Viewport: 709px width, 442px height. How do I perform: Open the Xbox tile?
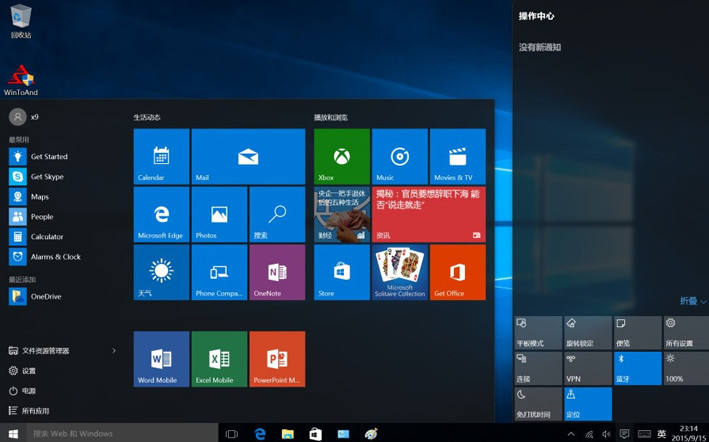coord(342,156)
